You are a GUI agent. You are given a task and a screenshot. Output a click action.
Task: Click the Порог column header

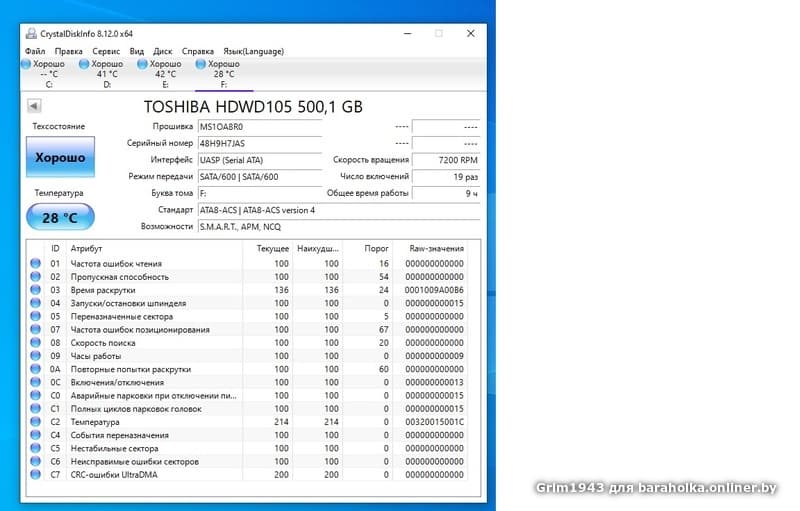(x=368, y=248)
